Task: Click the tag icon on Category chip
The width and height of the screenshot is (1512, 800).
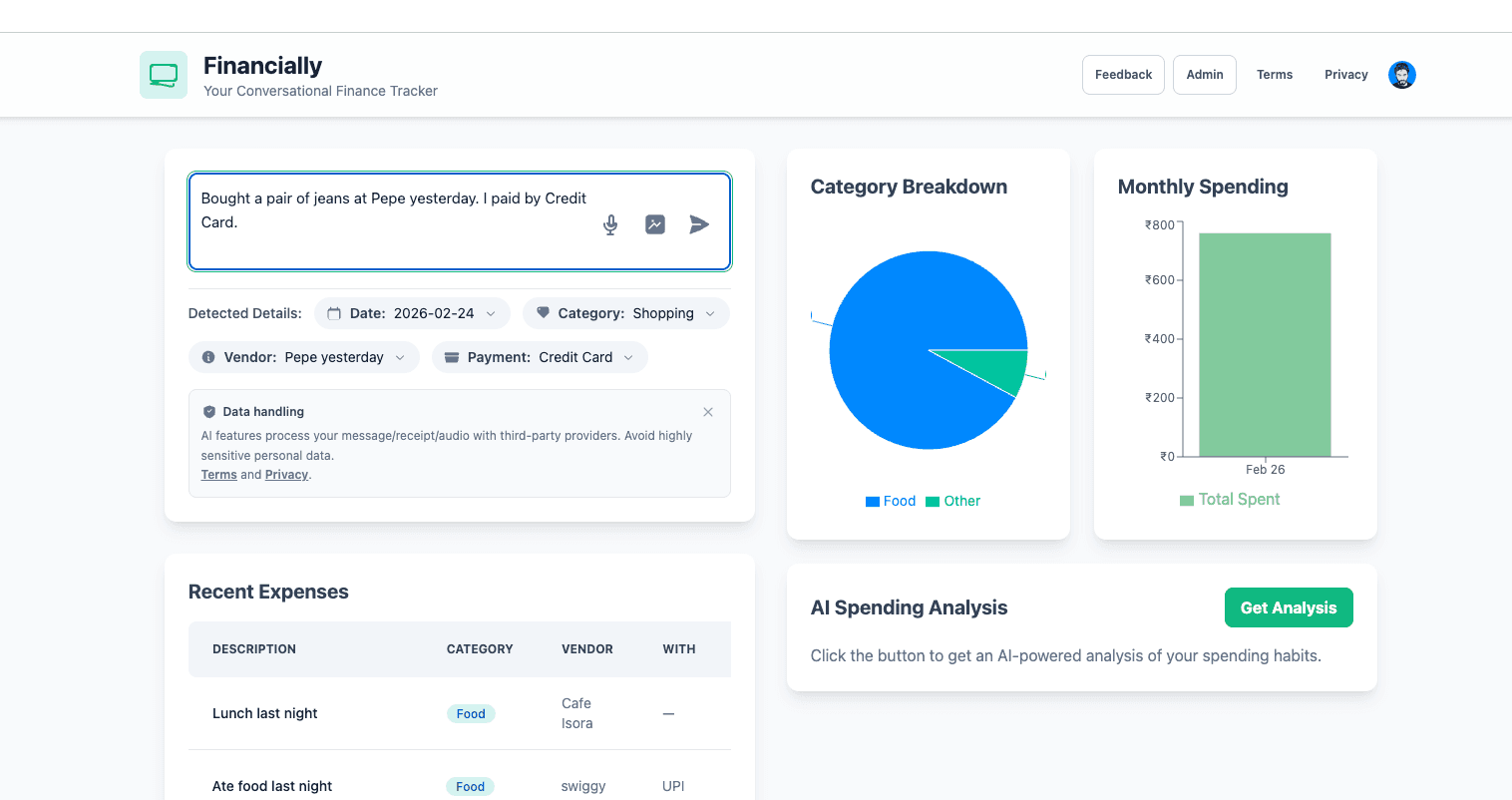Action: [543, 312]
